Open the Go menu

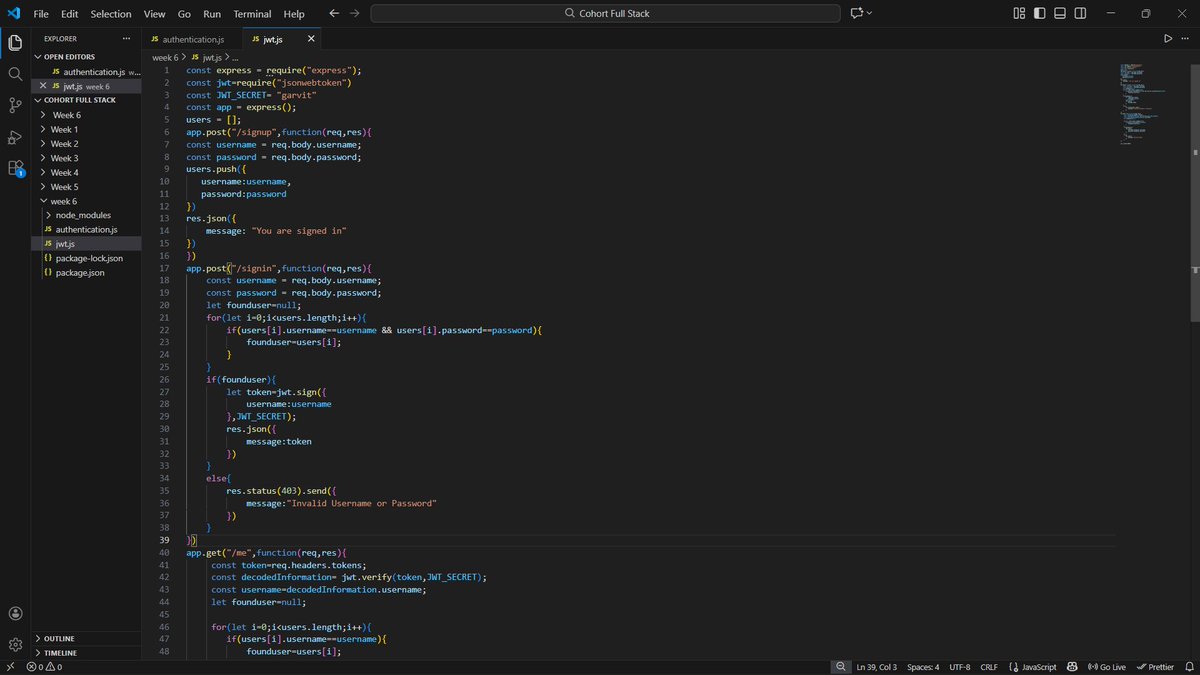point(184,14)
